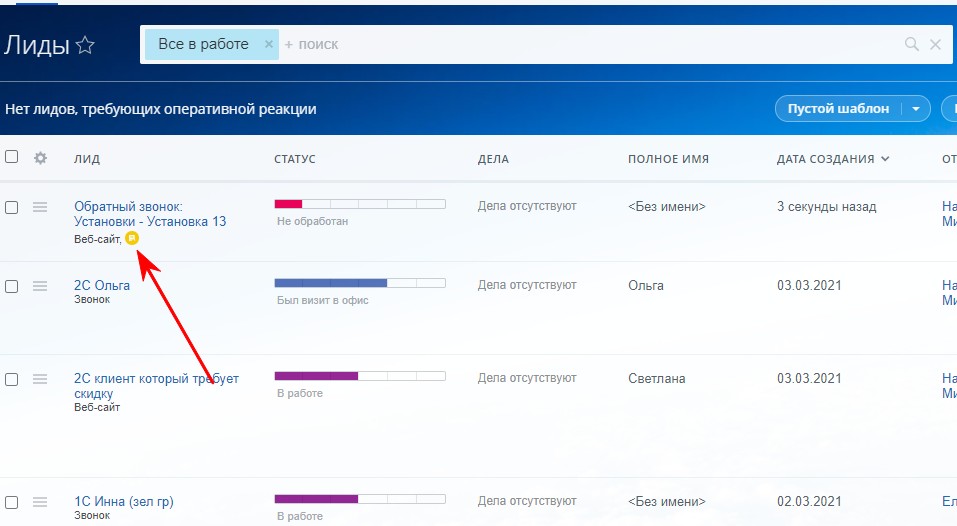Click yellow source icon next to Веб-сайт
This screenshot has width=957, height=526.
132,238
